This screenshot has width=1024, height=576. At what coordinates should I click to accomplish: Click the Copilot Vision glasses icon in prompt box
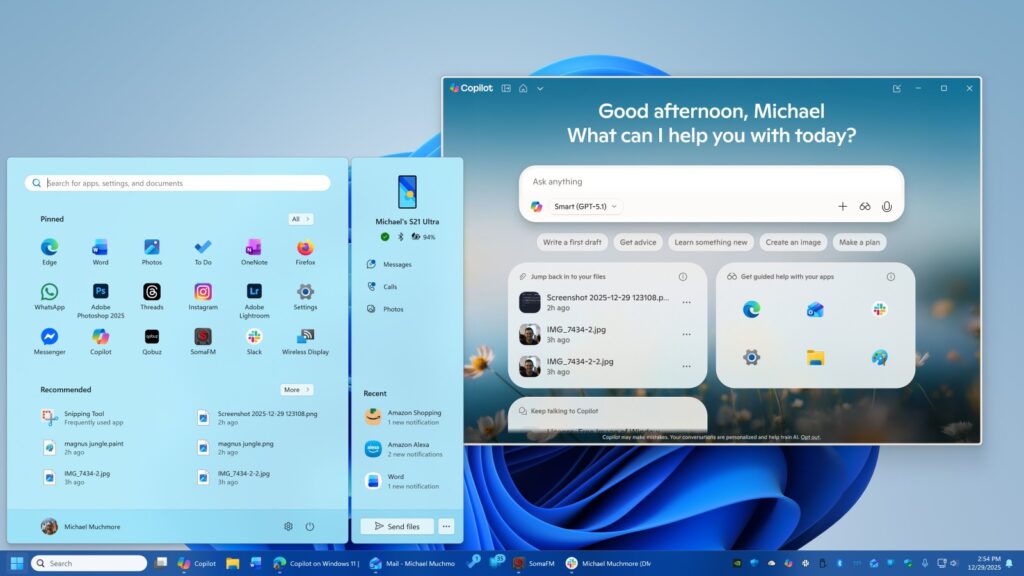click(865, 206)
